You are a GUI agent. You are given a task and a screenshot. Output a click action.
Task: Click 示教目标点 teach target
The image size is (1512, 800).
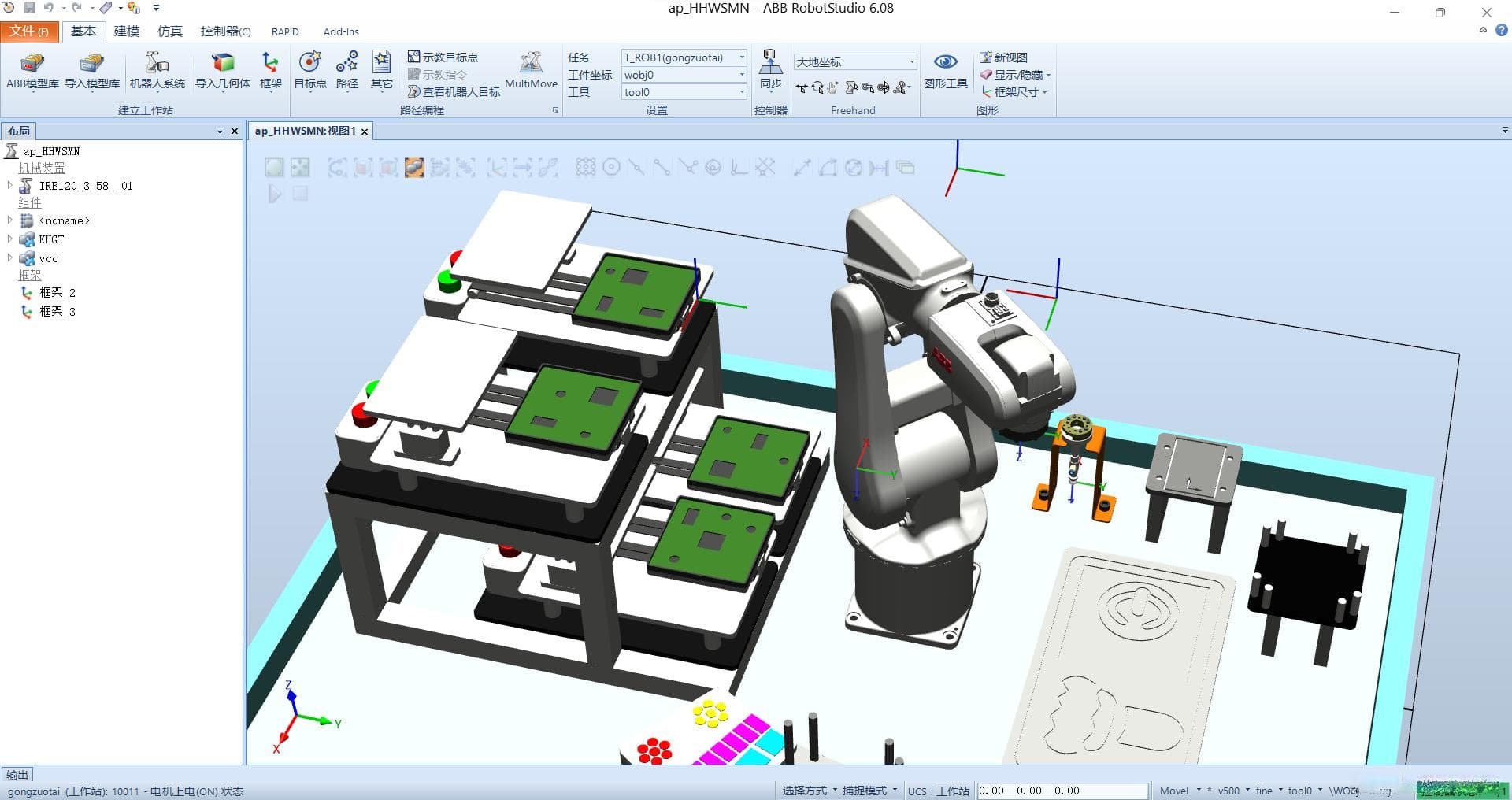click(x=443, y=57)
